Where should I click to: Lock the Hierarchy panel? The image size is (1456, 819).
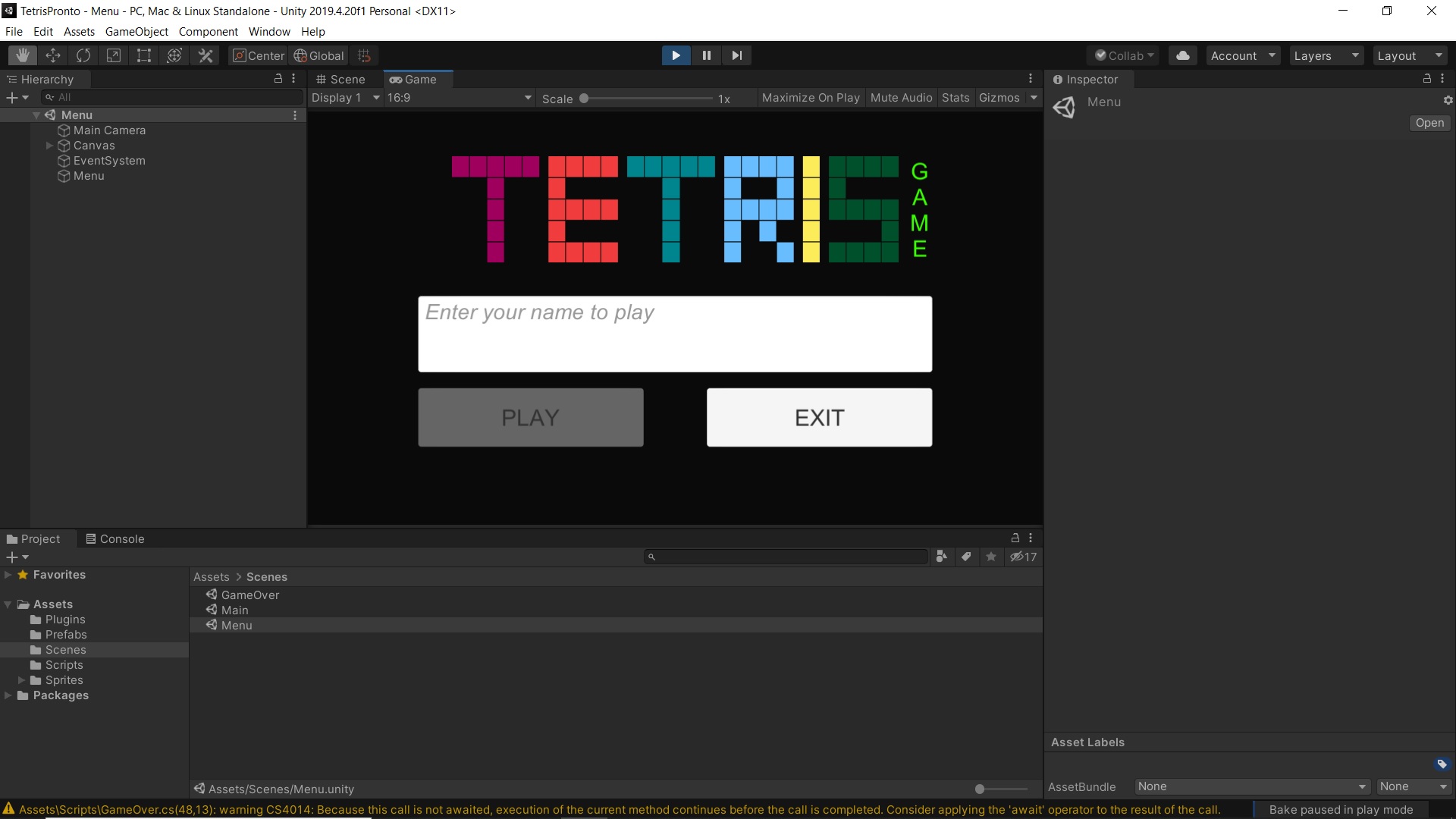click(278, 78)
